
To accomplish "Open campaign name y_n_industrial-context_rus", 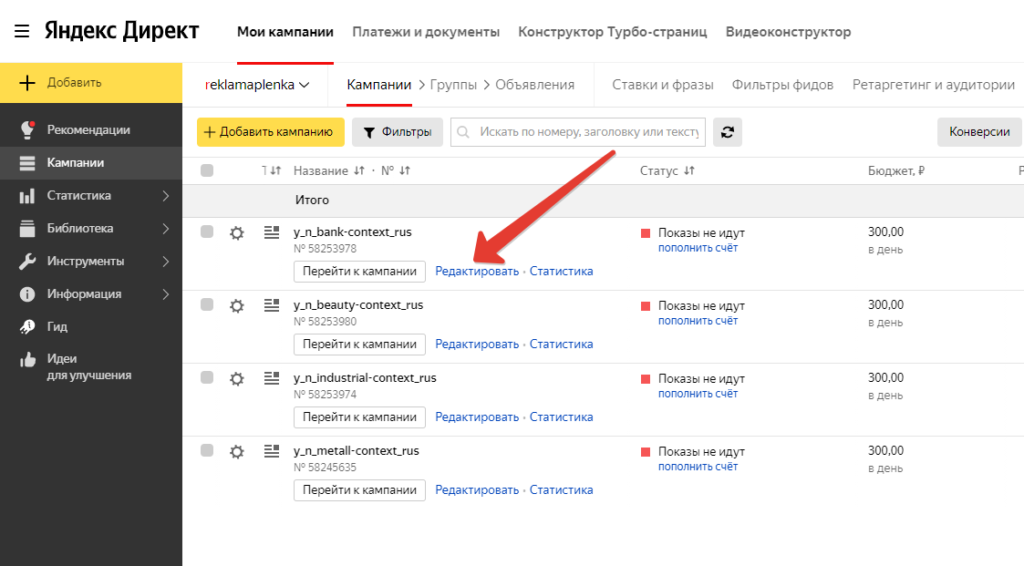I will pyautogui.click(x=365, y=378).
